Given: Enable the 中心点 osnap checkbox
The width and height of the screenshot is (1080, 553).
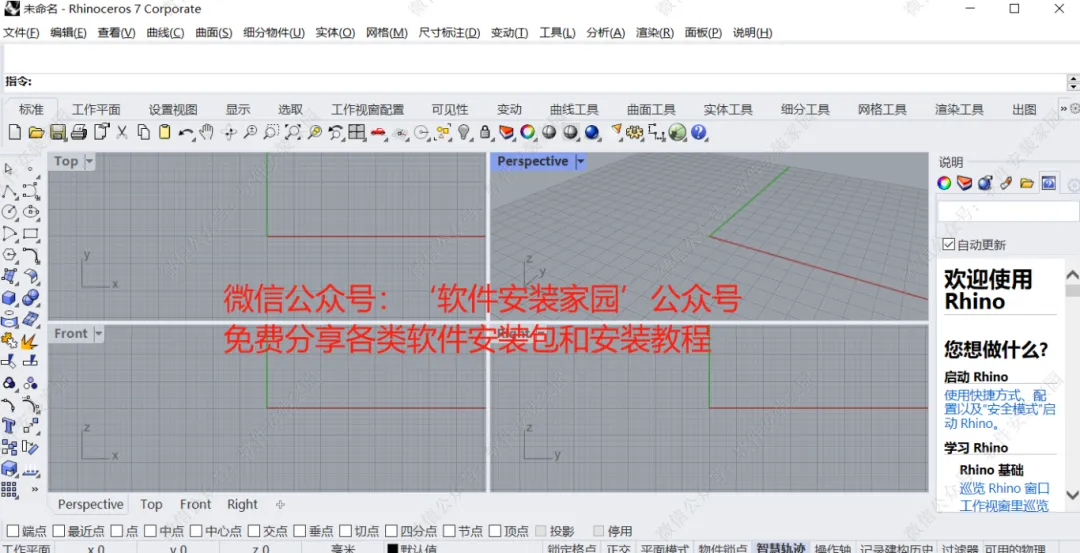Looking at the screenshot, I should tap(196, 531).
